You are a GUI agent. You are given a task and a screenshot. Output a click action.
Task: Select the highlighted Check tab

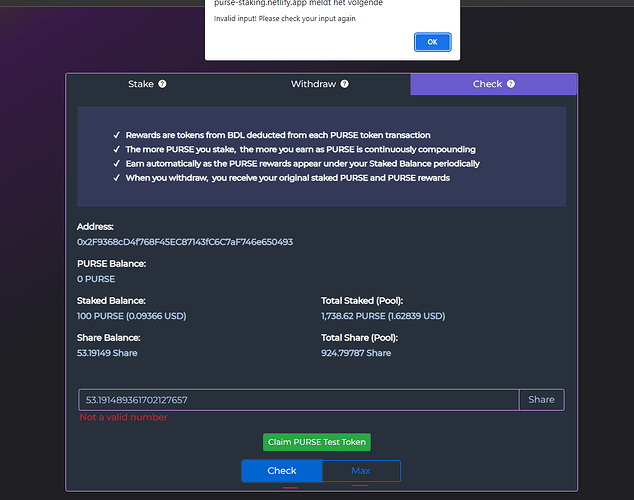pyautogui.click(x=493, y=84)
